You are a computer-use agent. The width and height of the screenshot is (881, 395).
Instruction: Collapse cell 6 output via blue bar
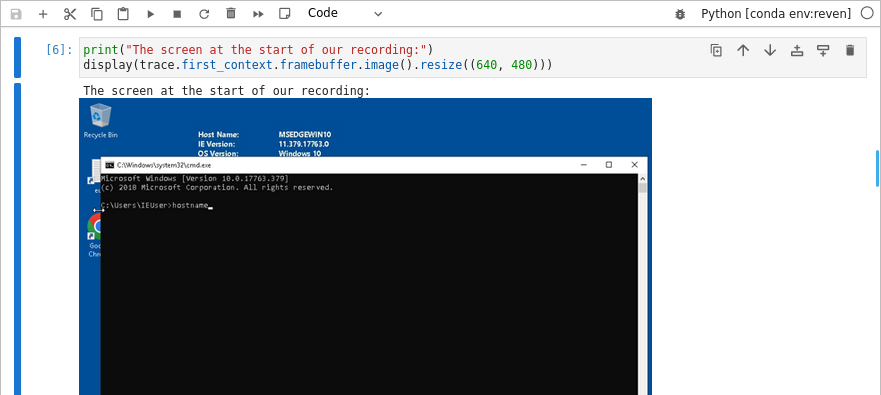click(17, 239)
